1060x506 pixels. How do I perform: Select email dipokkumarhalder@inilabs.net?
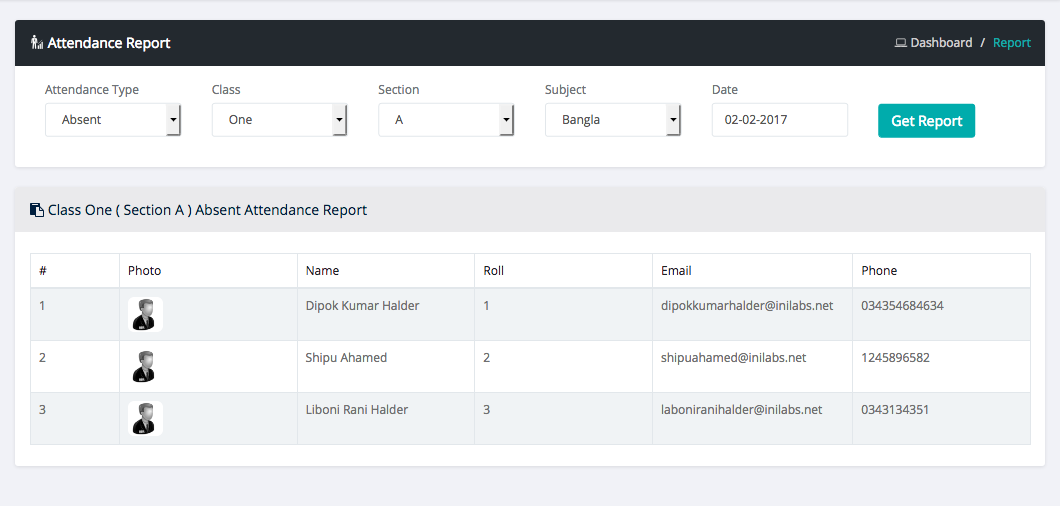pyautogui.click(x=747, y=306)
